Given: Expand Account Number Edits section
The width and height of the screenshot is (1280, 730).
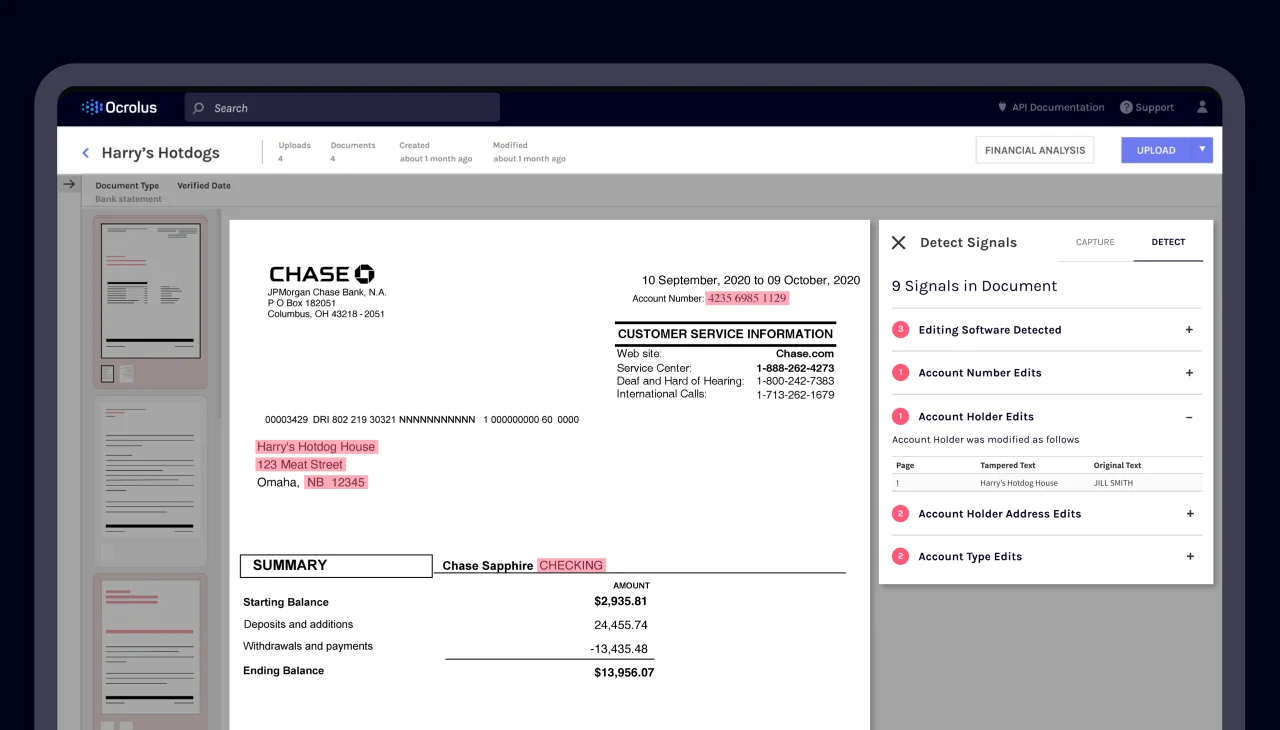Looking at the screenshot, I should click(x=1189, y=373).
